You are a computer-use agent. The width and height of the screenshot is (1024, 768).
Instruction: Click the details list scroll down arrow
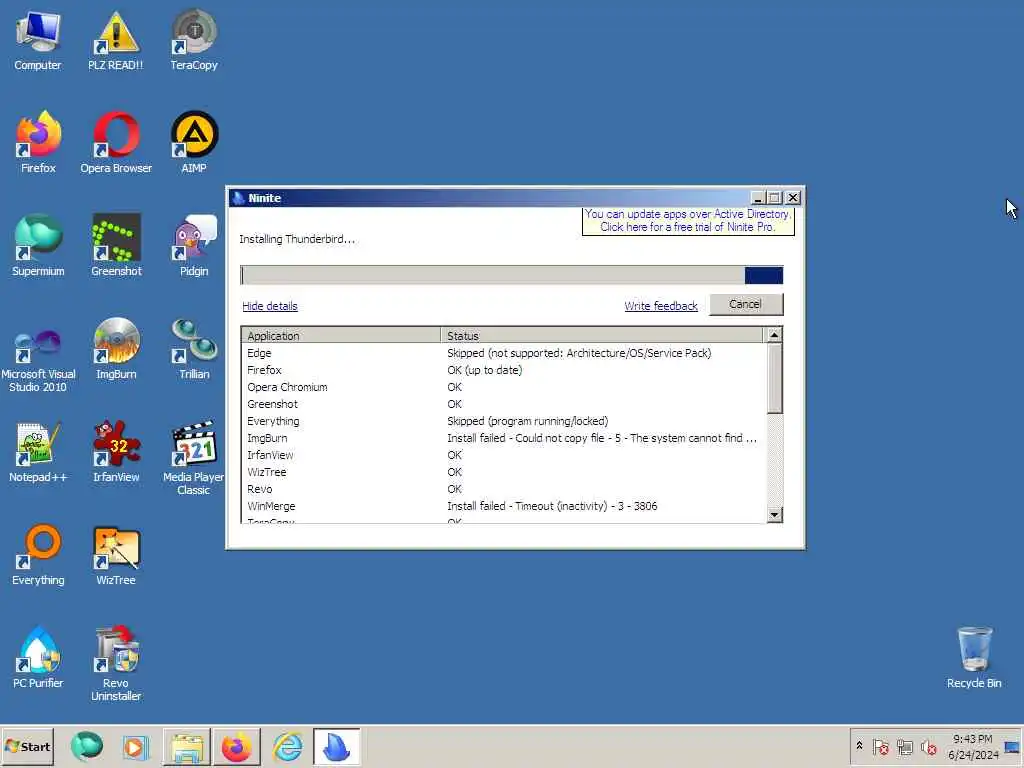click(x=775, y=515)
